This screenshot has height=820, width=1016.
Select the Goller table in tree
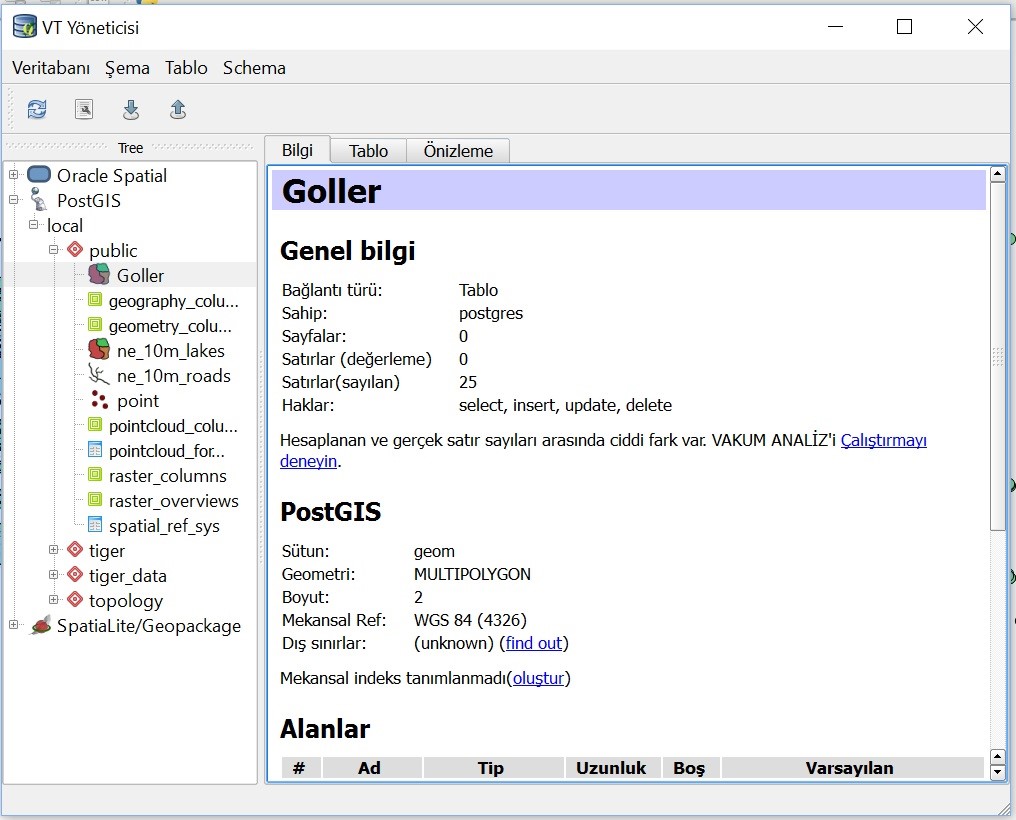140,275
